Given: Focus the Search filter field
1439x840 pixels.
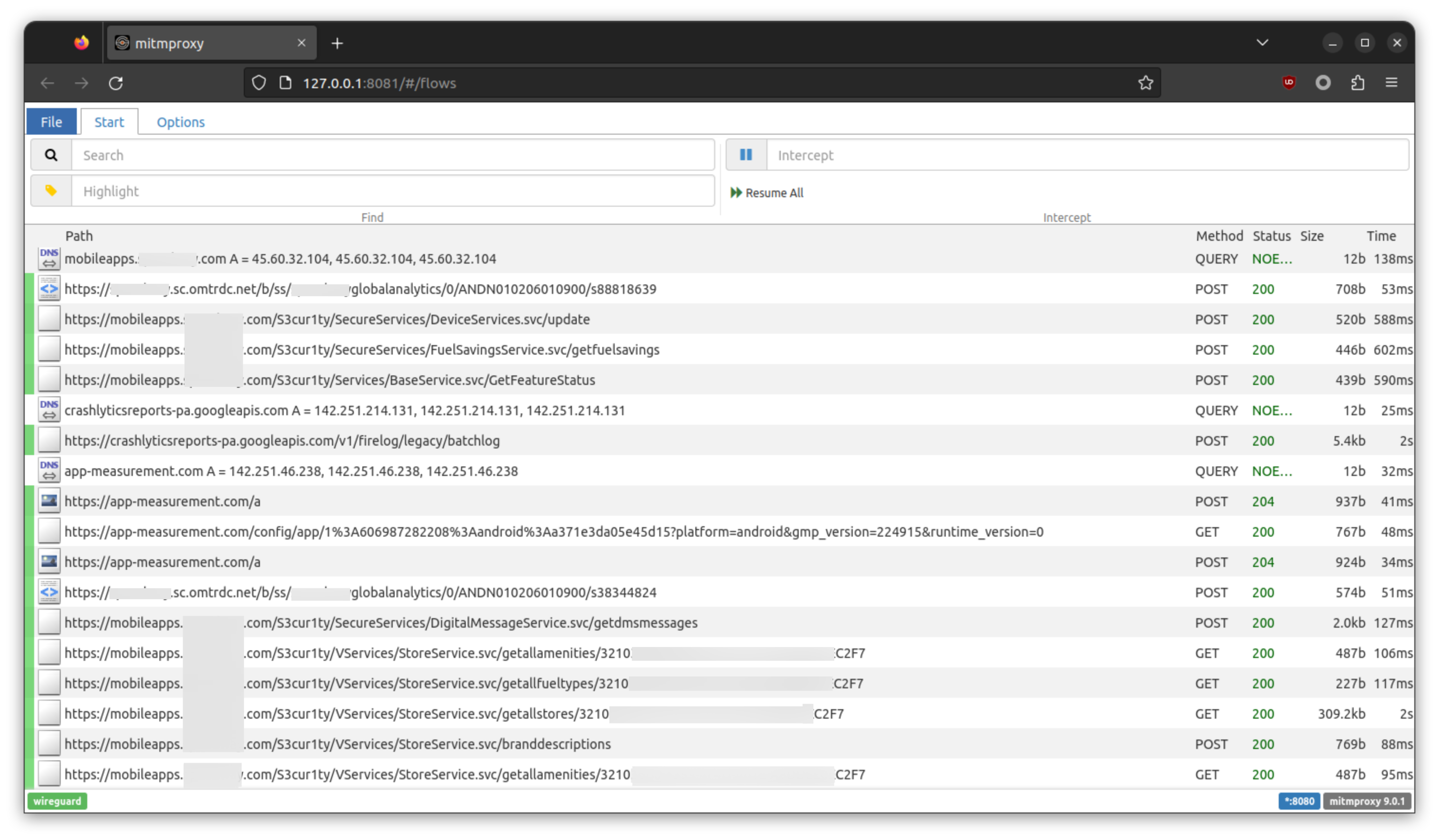Looking at the screenshot, I should click(x=392, y=155).
